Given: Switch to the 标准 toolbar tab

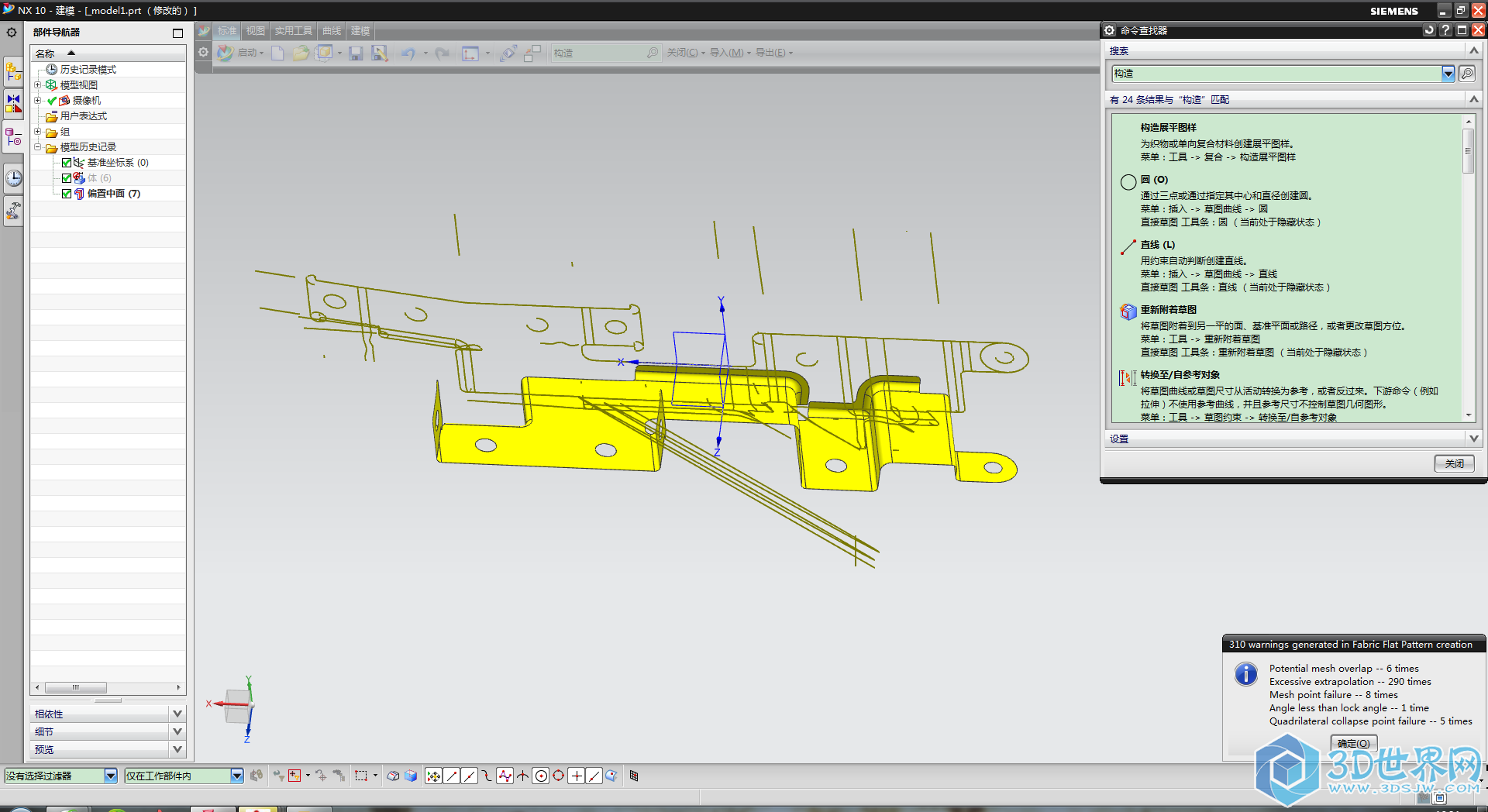Looking at the screenshot, I should tap(227, 31).
